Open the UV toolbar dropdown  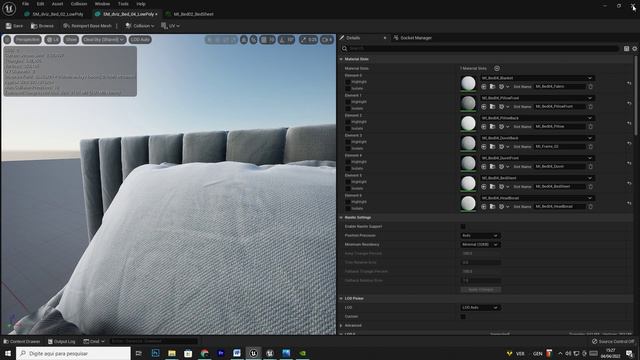[170, 26]
